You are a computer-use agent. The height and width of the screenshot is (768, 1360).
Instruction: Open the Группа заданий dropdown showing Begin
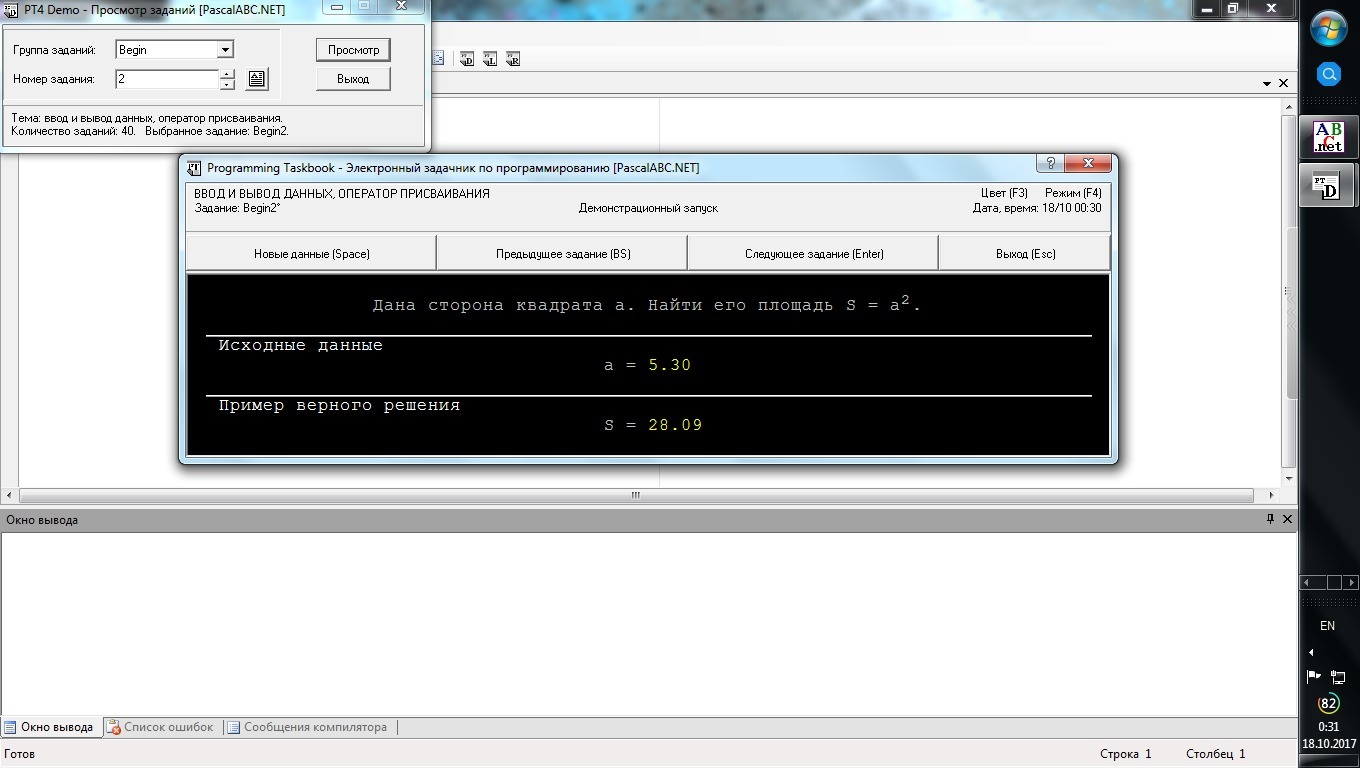[225, 50]
